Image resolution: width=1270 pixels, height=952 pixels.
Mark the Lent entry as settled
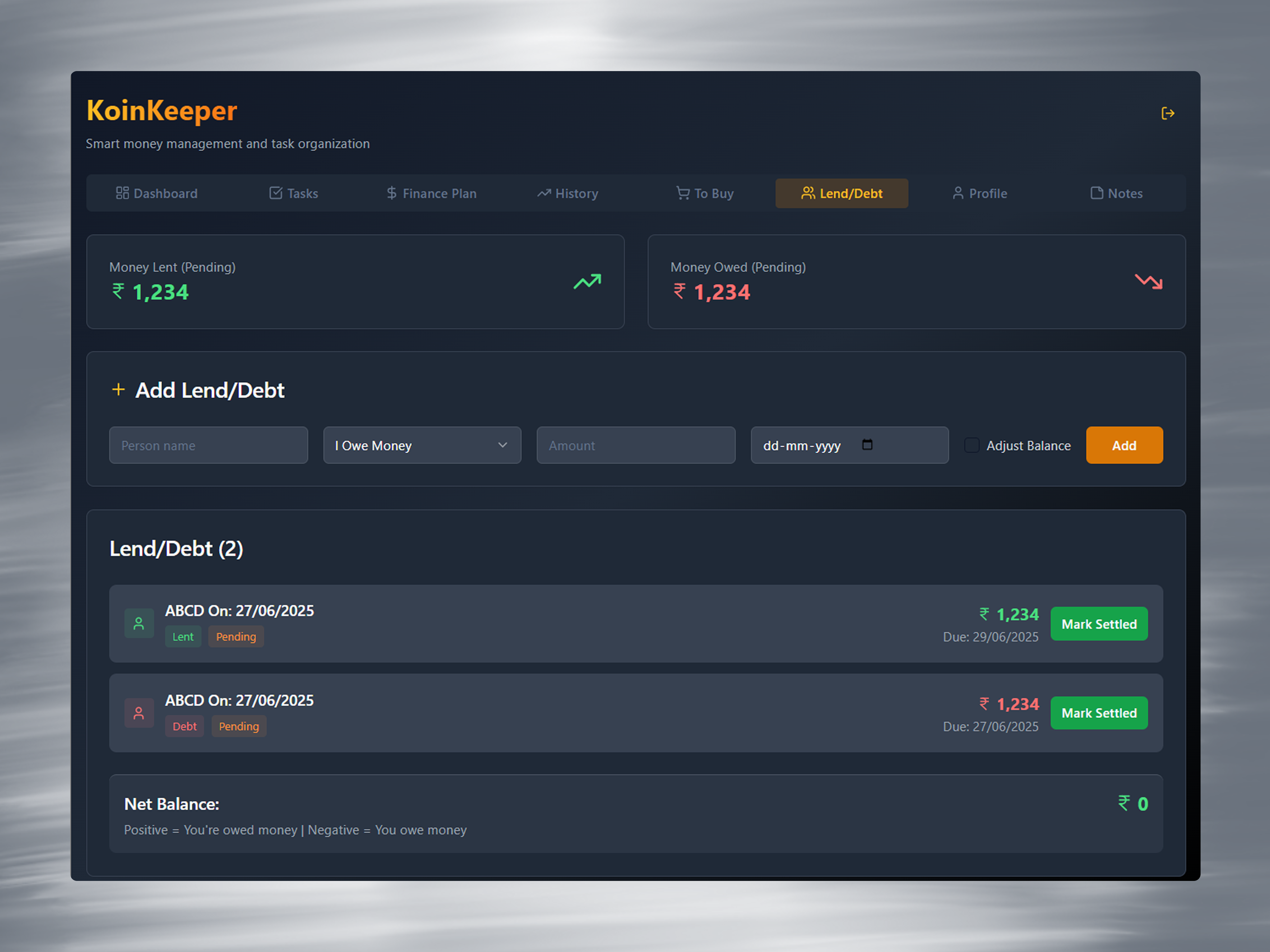coord(1098,624)
